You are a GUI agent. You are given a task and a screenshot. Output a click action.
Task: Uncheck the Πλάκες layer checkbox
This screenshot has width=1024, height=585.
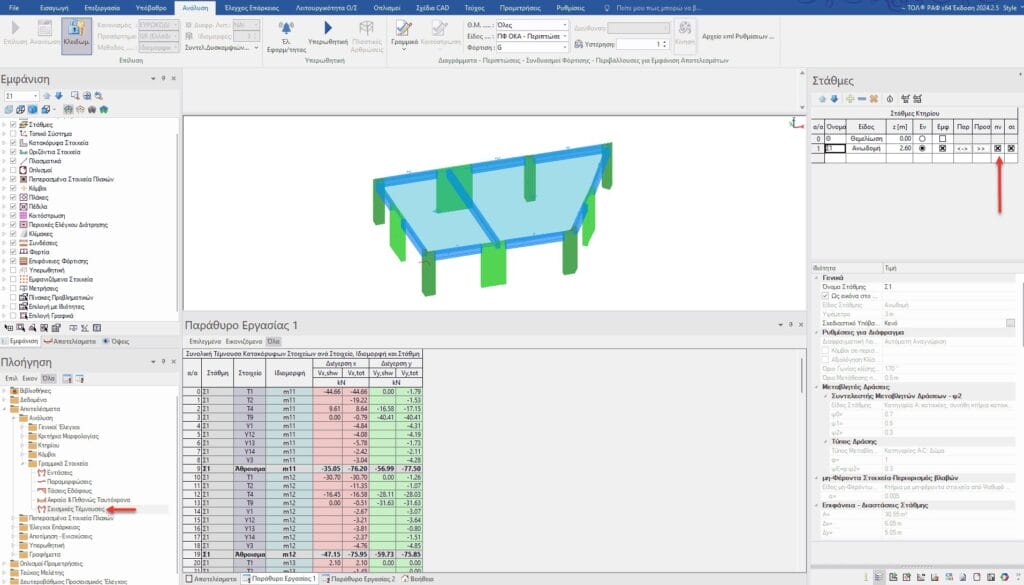click(x=14, y=198)
